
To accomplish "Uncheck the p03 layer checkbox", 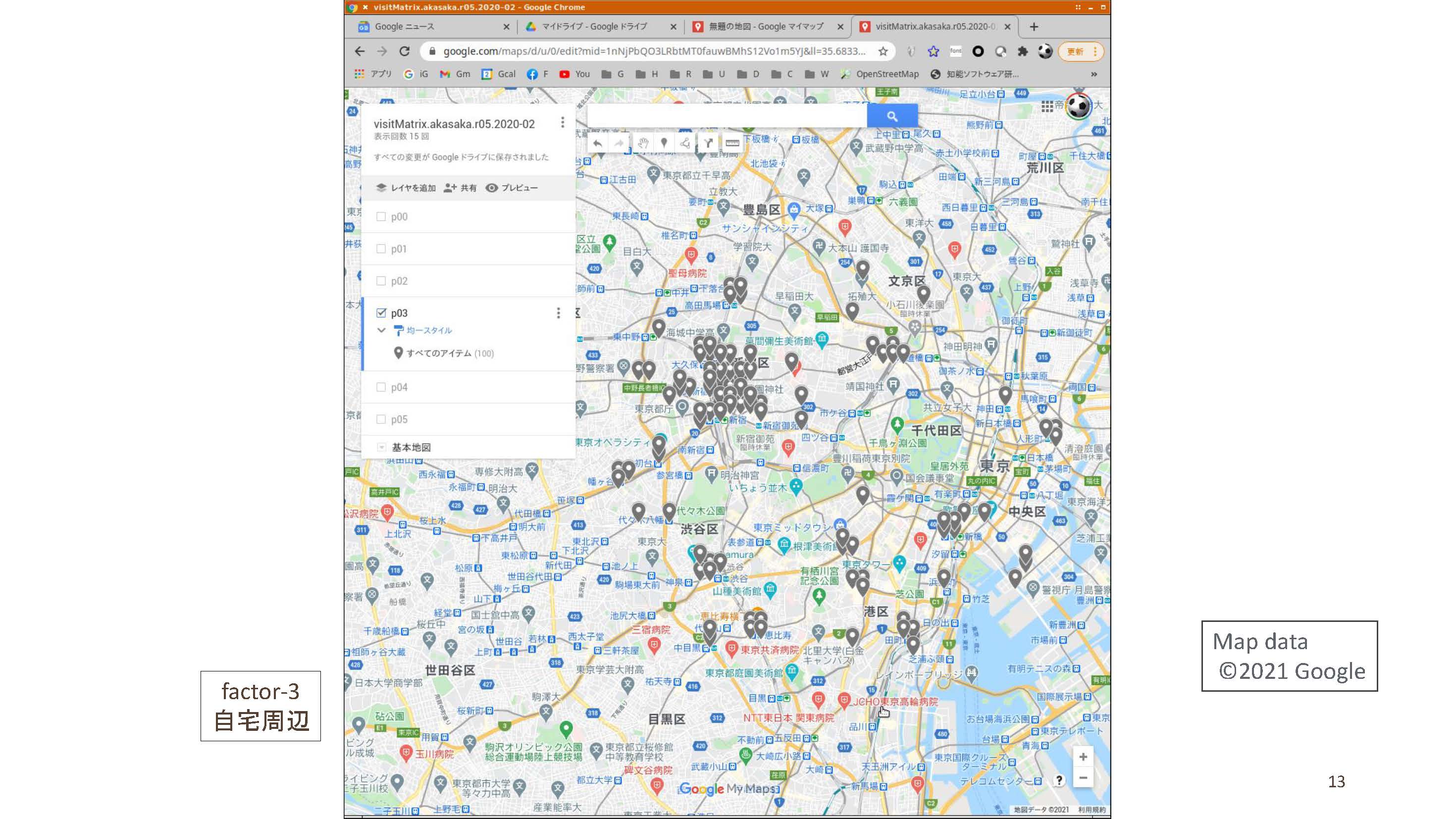I will point(381,313).
